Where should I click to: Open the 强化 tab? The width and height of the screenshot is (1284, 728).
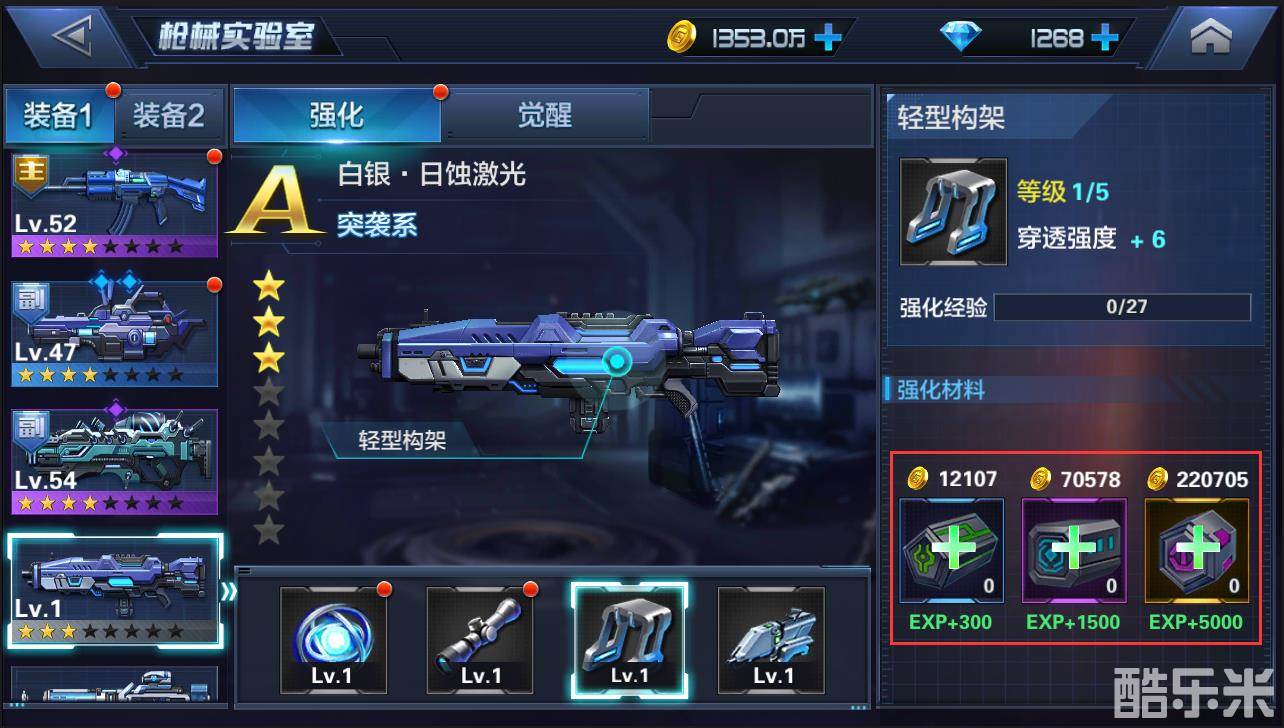pos(337,116)
